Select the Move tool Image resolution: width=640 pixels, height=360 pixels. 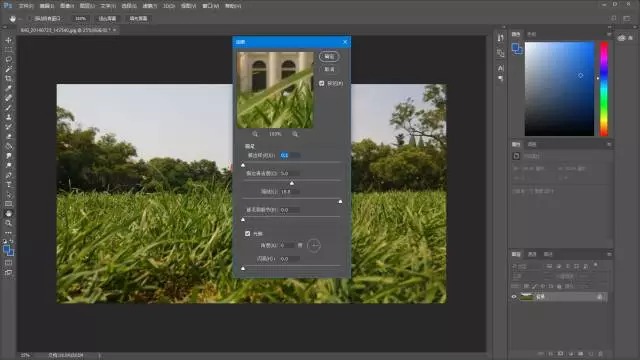tap(9, 40)
